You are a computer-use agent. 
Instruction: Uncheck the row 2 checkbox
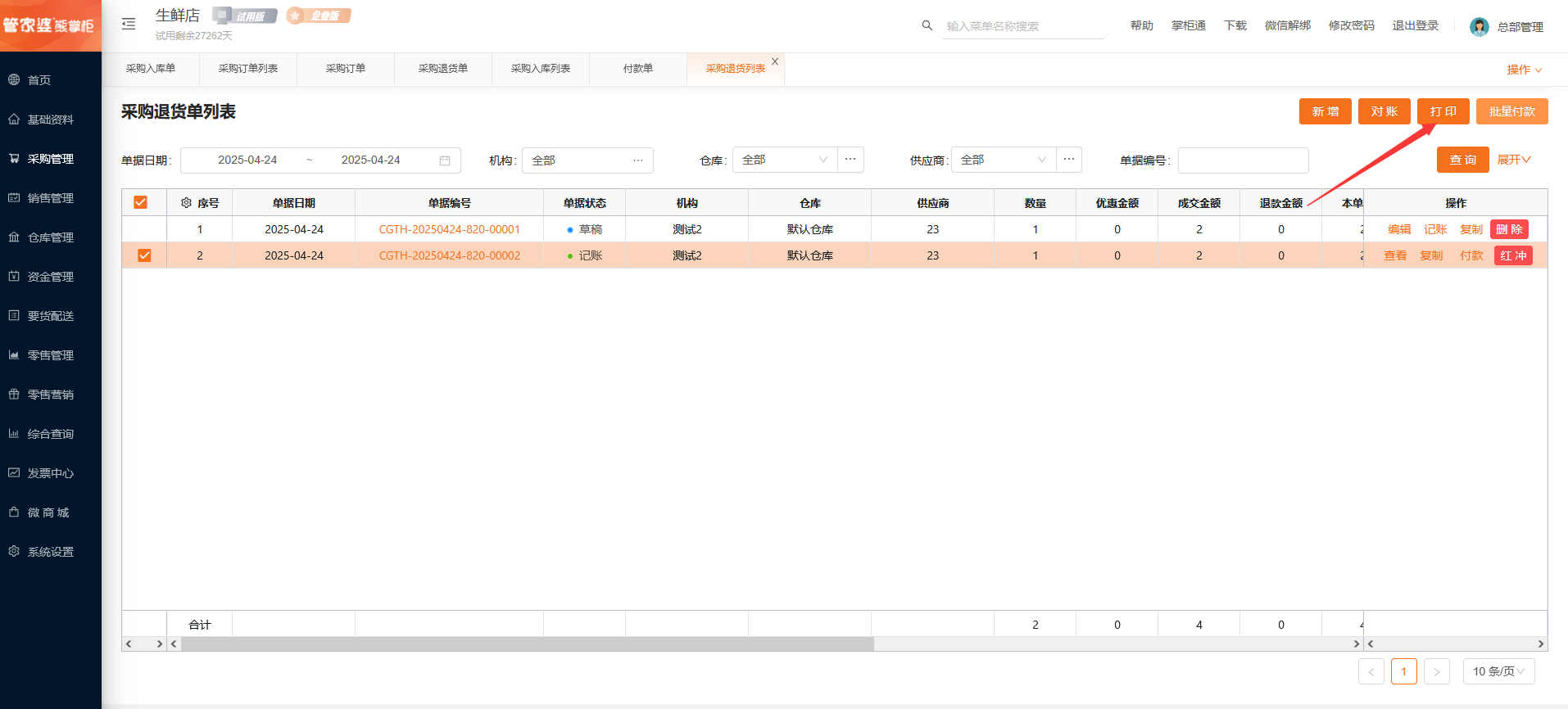coord(144,255)
